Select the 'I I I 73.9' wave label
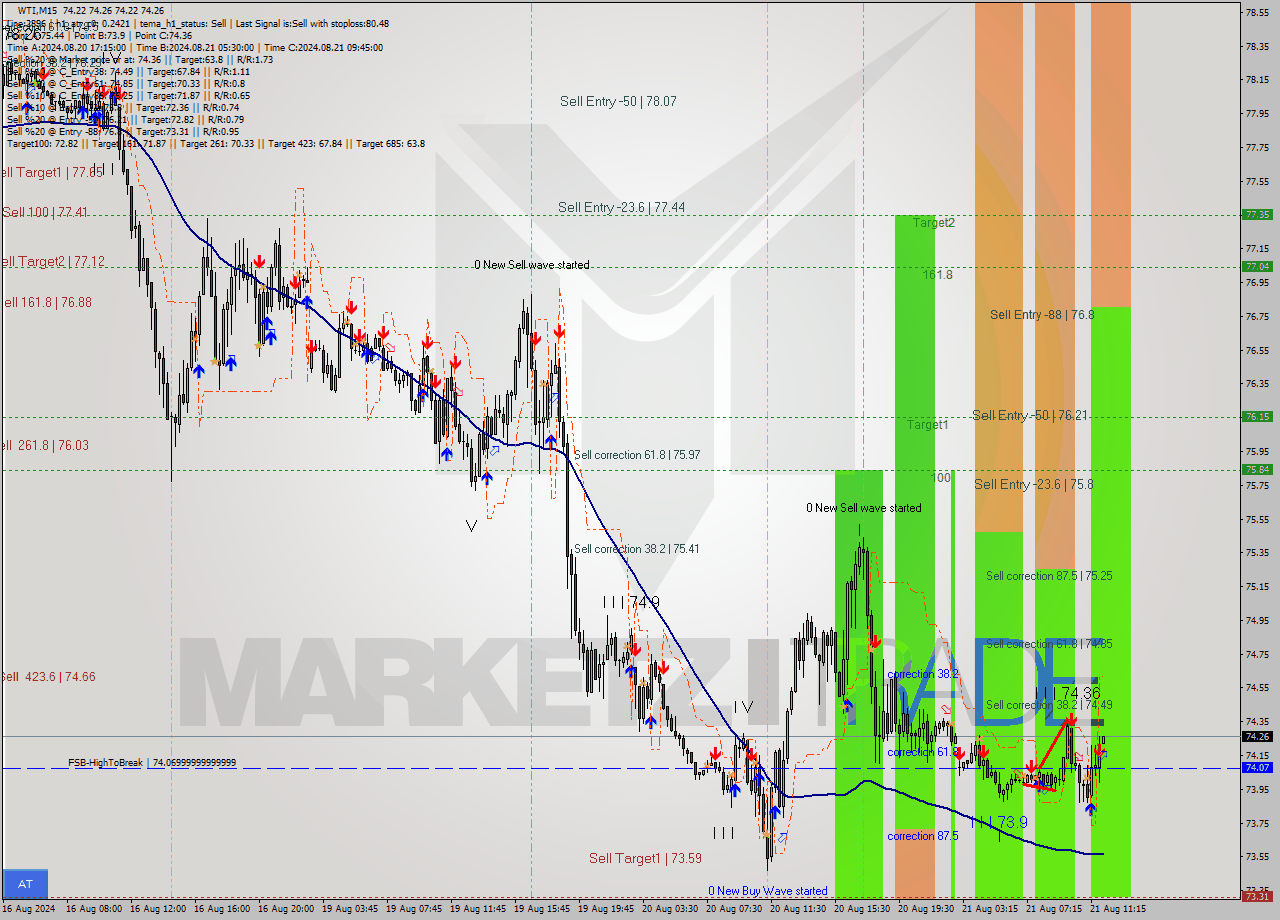The image size is (1280, 920). (x=998, y=822)
